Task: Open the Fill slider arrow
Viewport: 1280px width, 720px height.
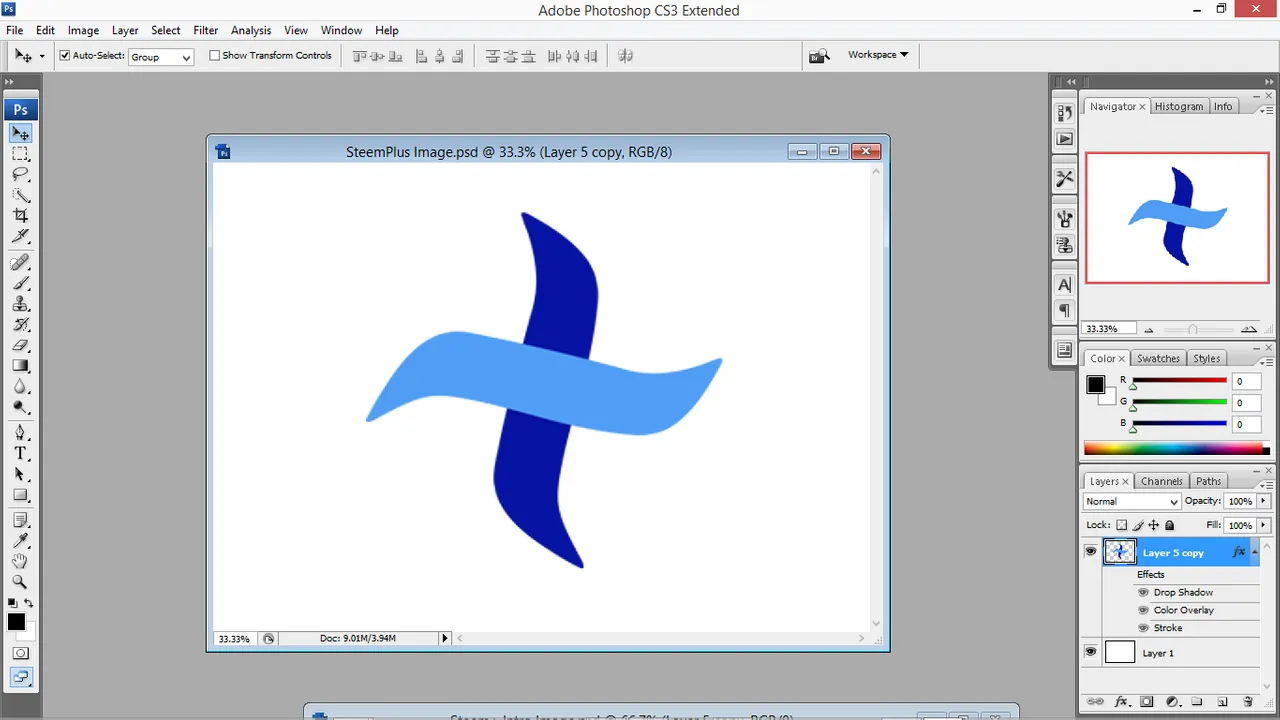Action: point(1264,525)
